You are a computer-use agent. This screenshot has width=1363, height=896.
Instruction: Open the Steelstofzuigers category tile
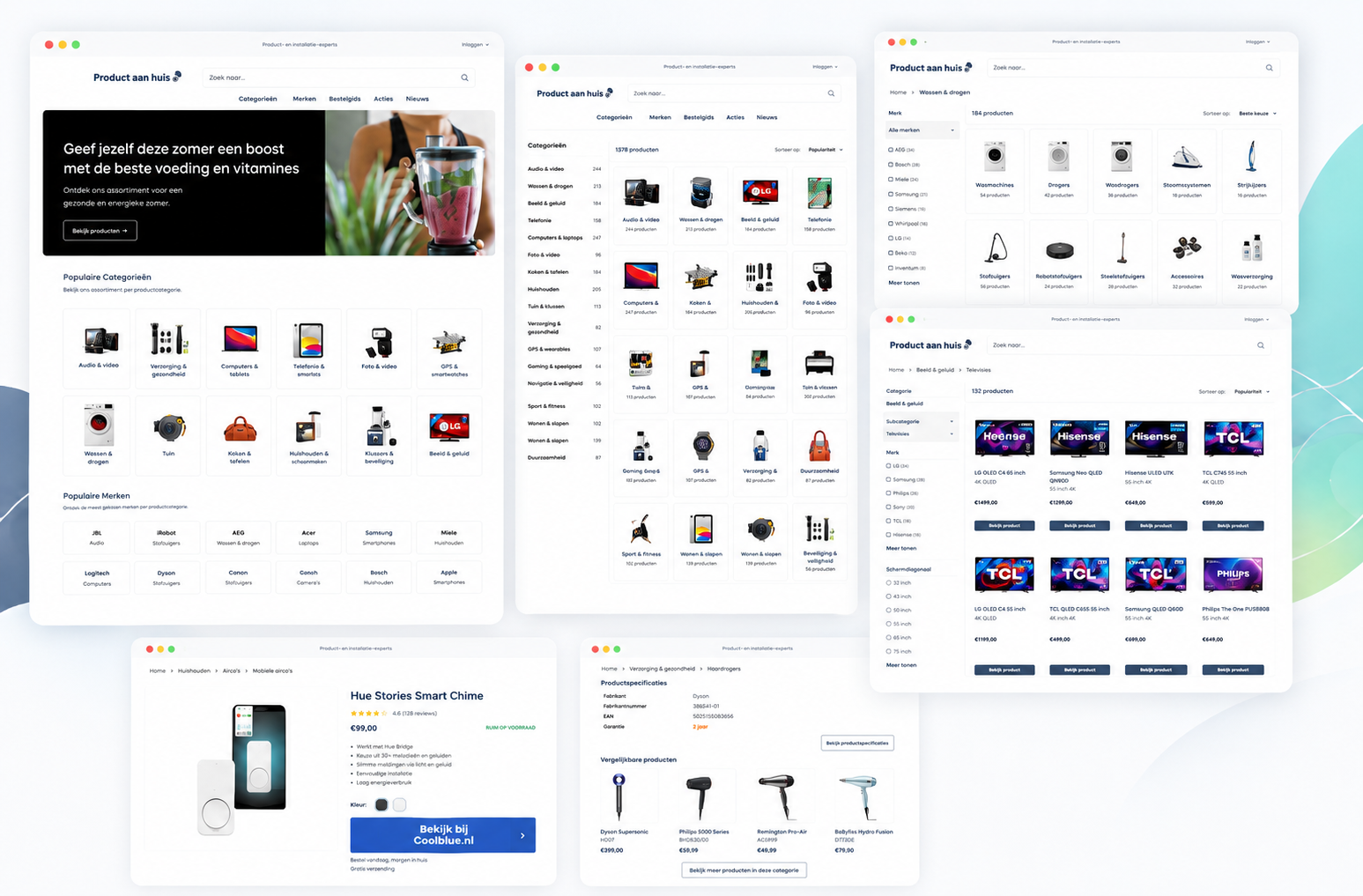tap(1122, 260)
